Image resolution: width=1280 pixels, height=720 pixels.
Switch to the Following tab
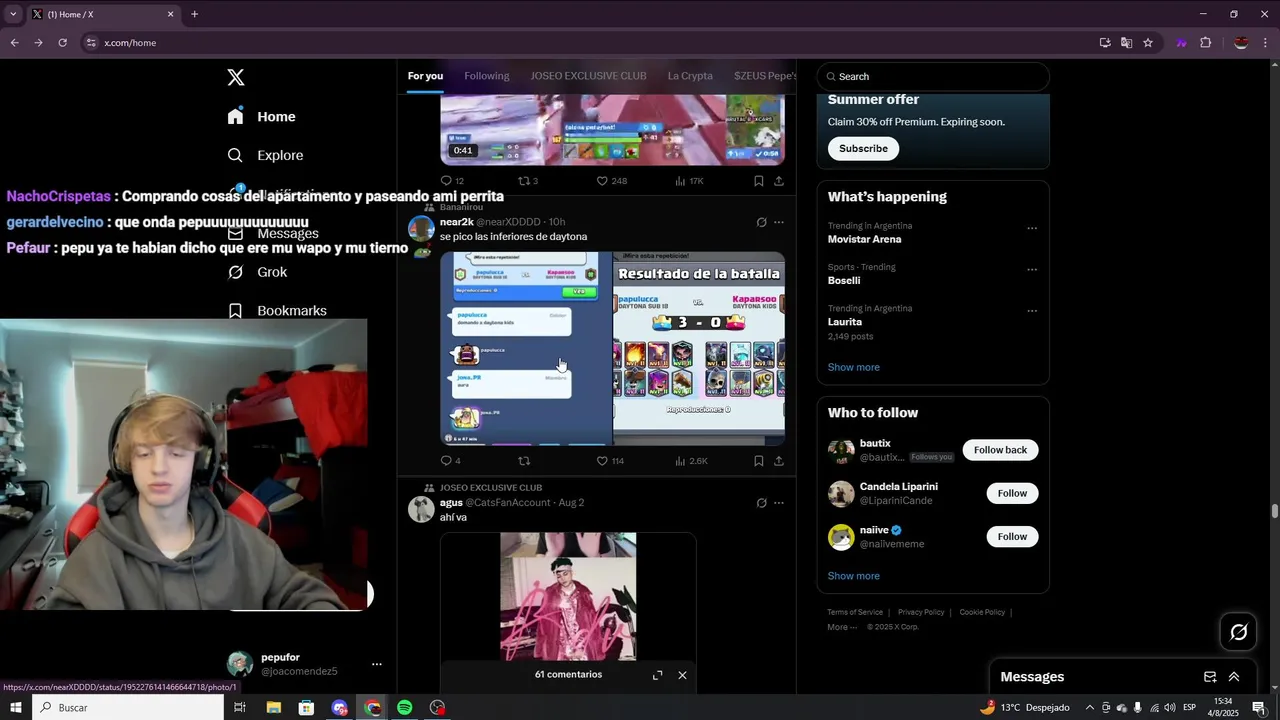click(487, 76)
